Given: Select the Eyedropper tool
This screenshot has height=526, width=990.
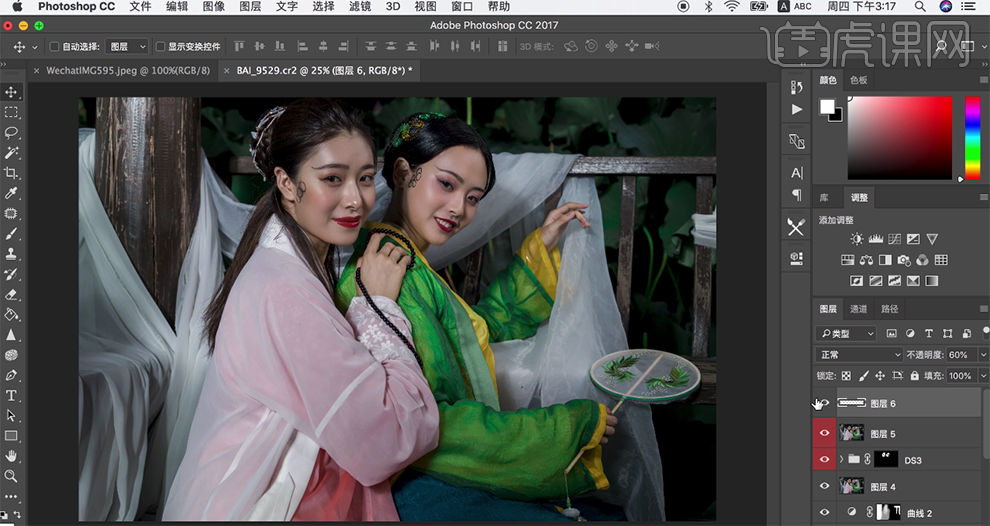Looking at the screenshot, I should point(11,193).
